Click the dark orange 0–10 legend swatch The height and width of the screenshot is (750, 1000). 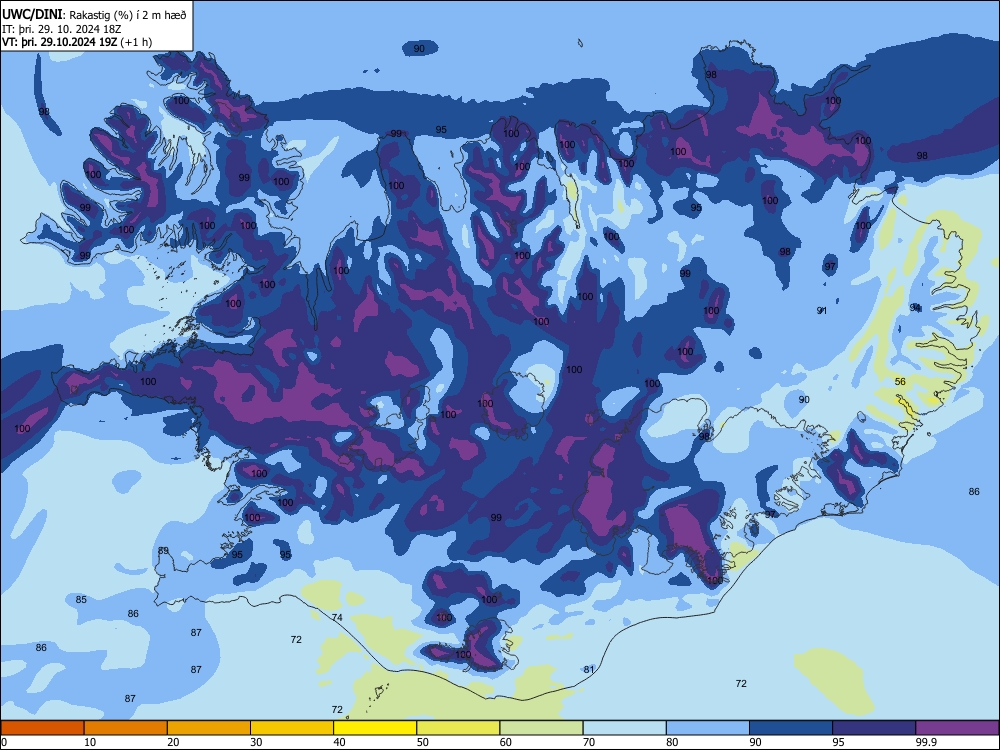tap(42, 728)
